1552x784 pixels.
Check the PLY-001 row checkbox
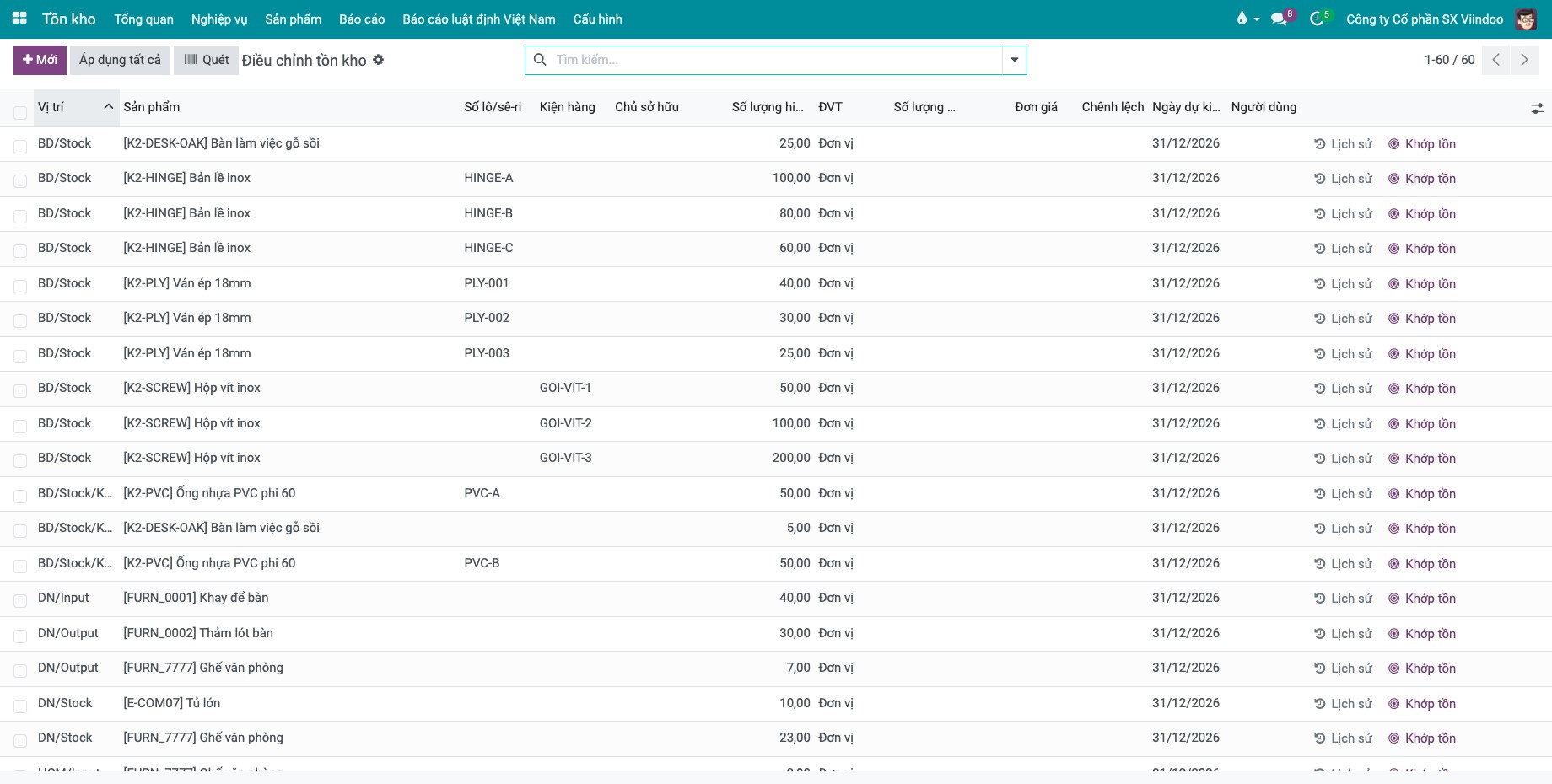[20, 286]
